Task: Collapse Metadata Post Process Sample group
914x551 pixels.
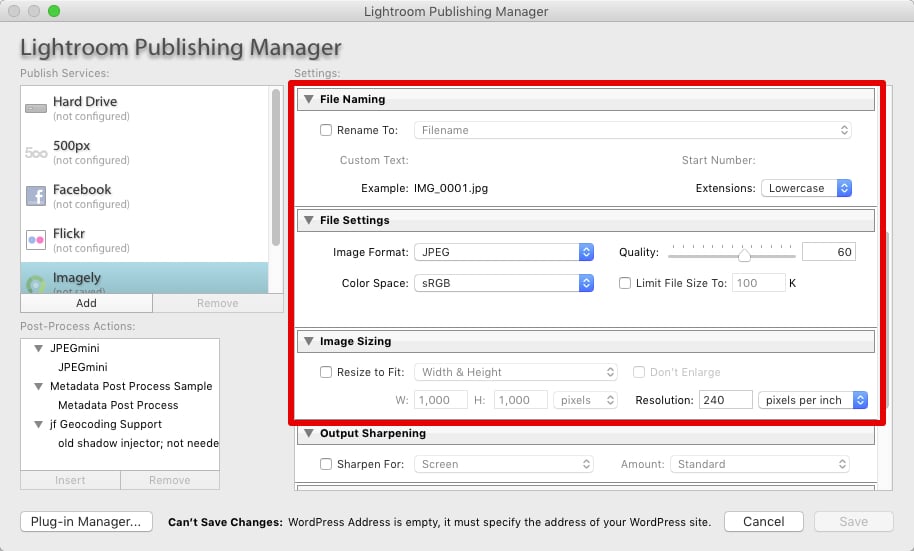Action: pyautogui.click(x=38, y=386)
